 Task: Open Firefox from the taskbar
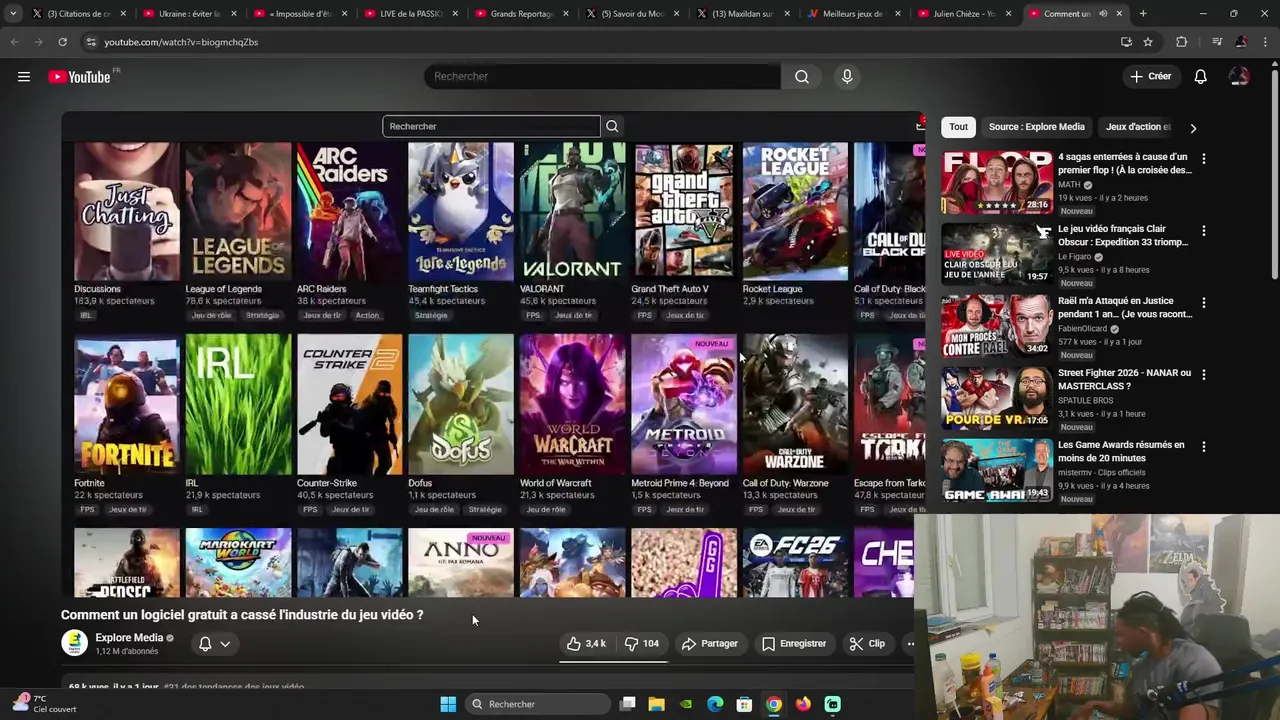pos(803,704)
